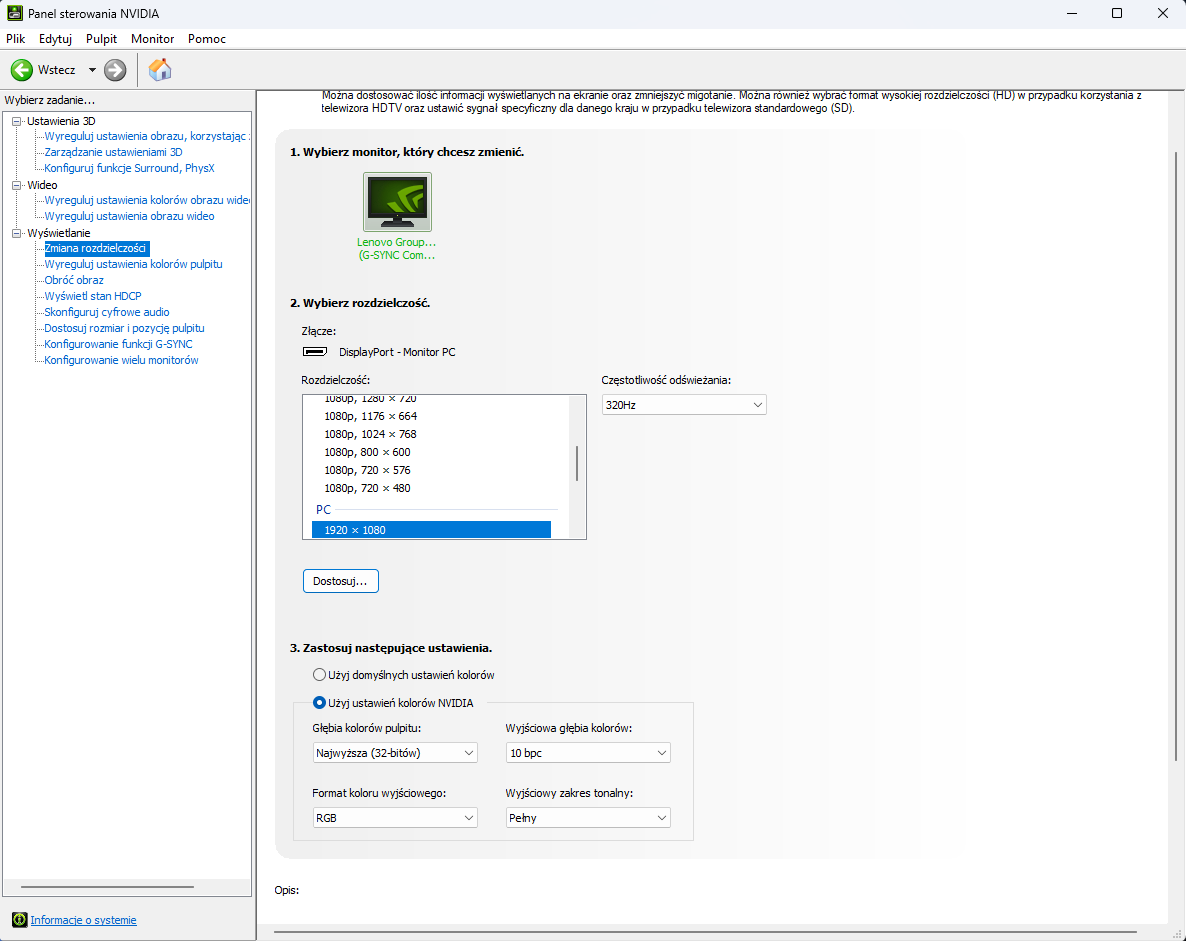The width and height of the screenshot is (1186, 941).
Task: Open the Informacje o systemie link
Action: pos(83,920)
